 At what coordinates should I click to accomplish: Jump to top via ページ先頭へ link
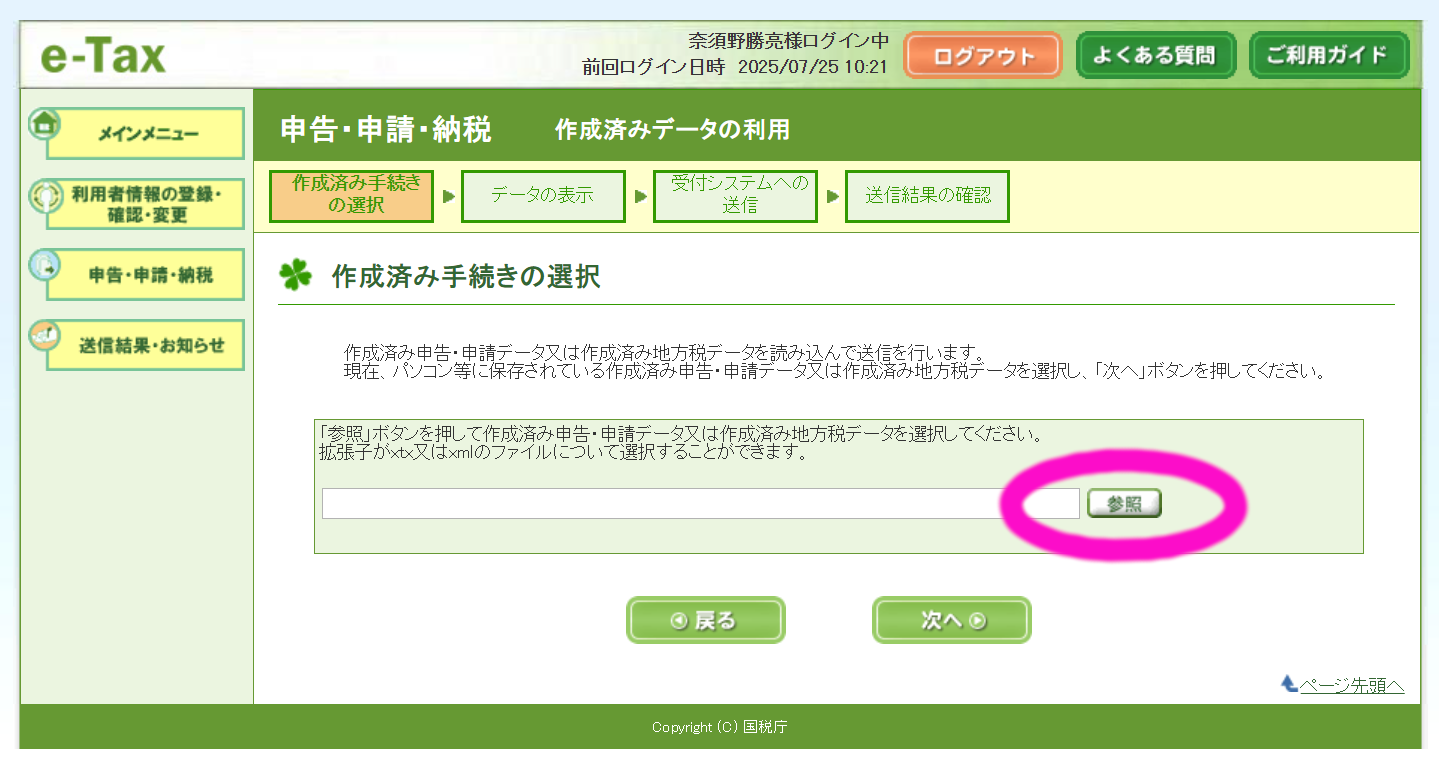[1351, 685]
